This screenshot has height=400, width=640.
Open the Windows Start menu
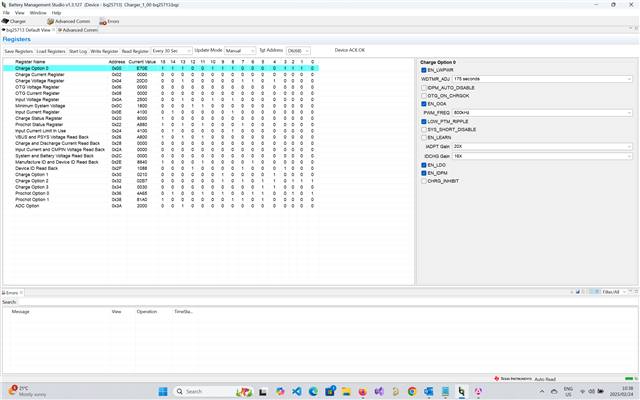pyautogui.click(x=163, y=391)
